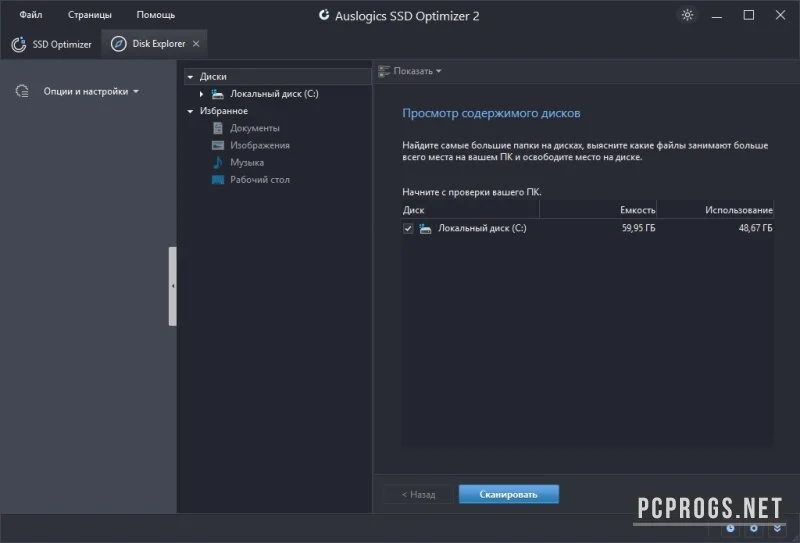Select Локальный диск (C:) in the tree
This screenshot has width=800, height=543.
point(274,94)
